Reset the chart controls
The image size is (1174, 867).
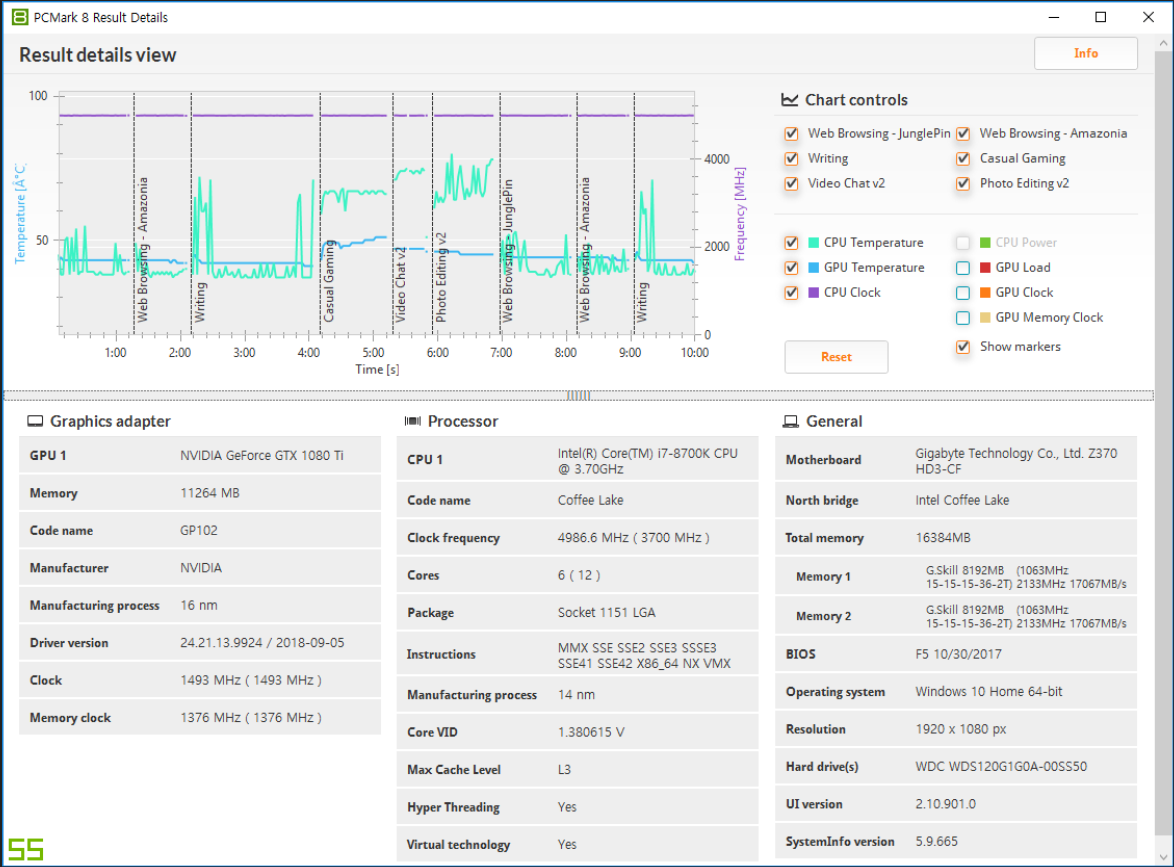(x=836, y=357)
